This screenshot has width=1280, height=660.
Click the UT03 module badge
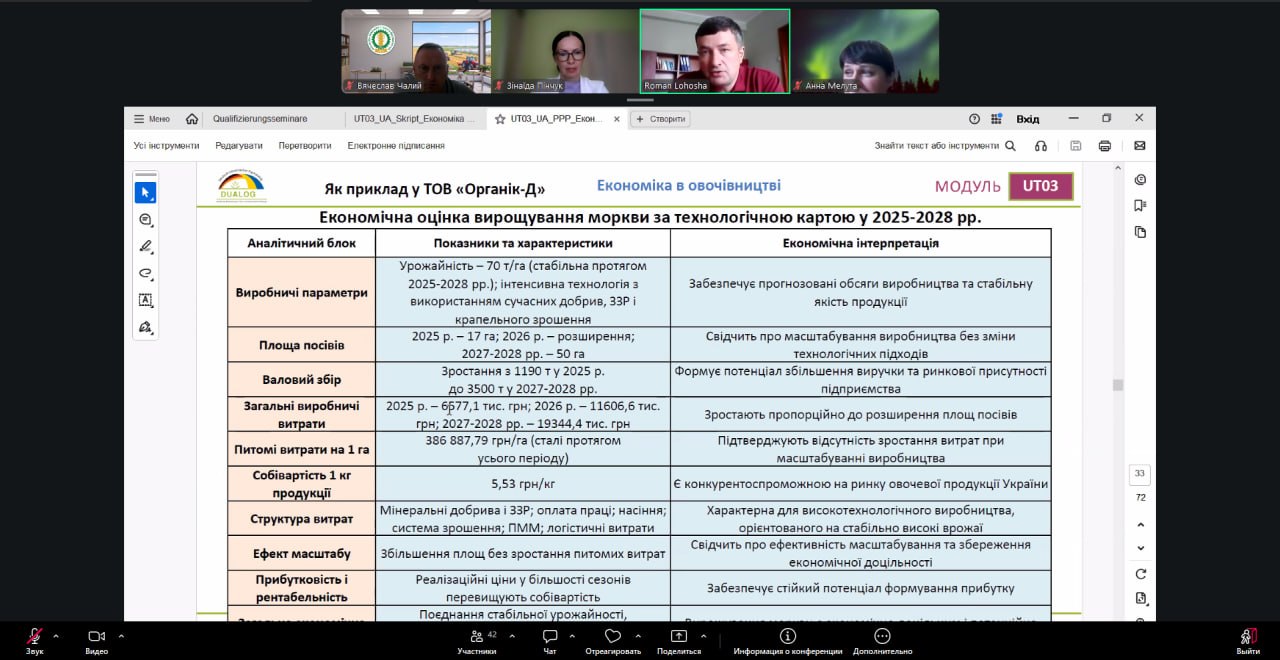coord(1041,186)
